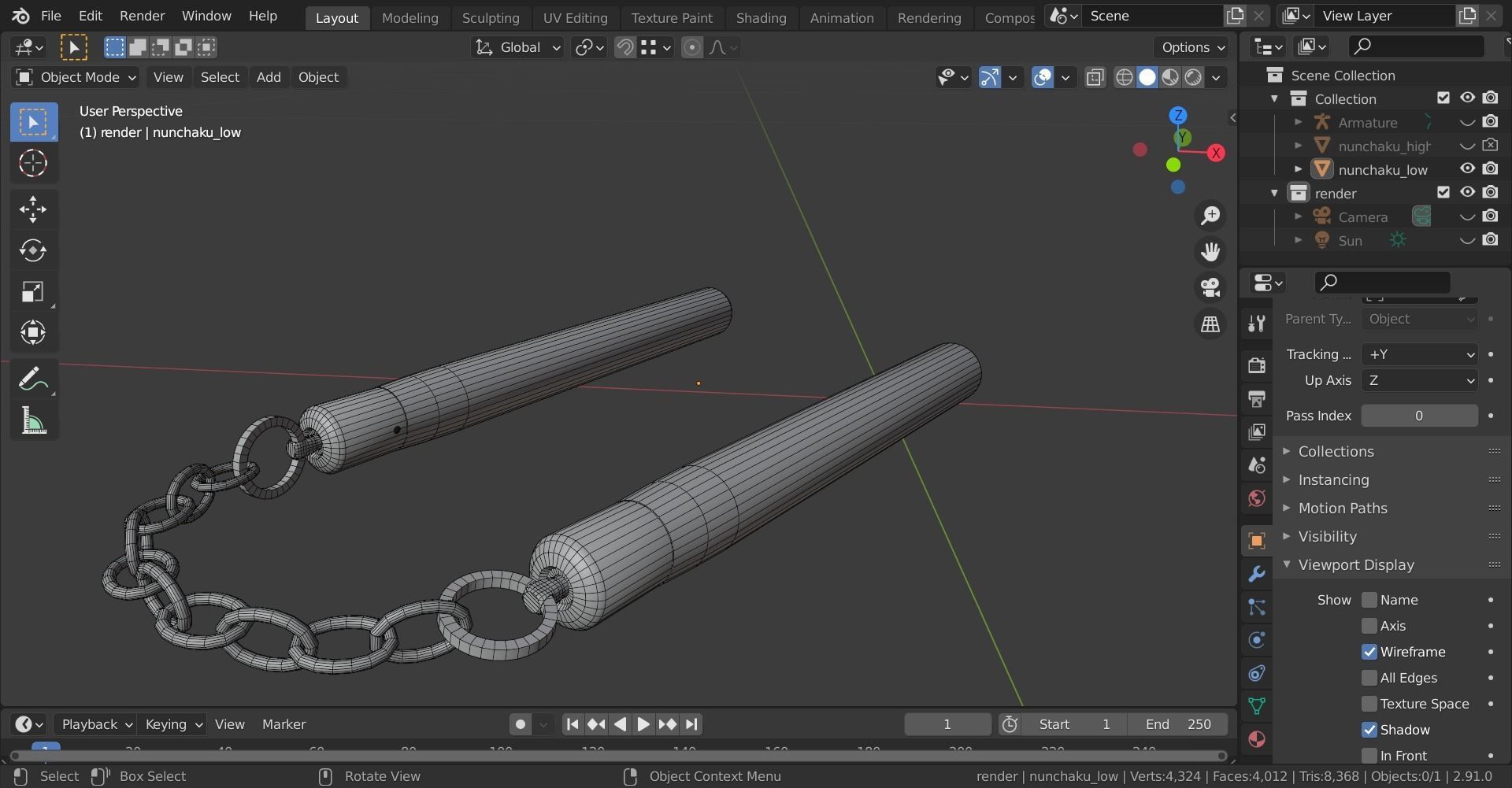Jump to the timeline start frame
Viewport: 1512px width, 788px height.
[x=573, y=724]
